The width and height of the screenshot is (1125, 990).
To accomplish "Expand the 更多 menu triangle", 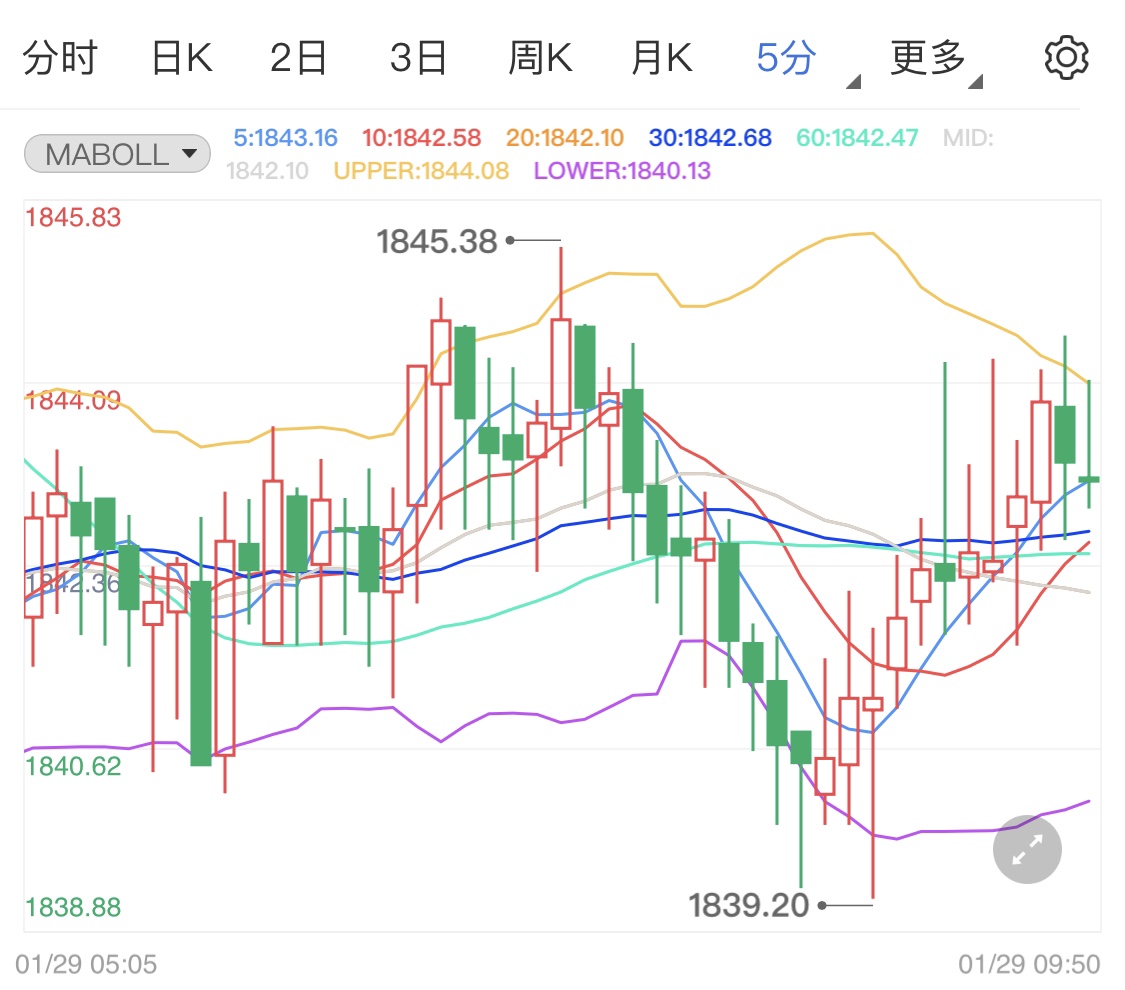I will [x=974, y=82].
